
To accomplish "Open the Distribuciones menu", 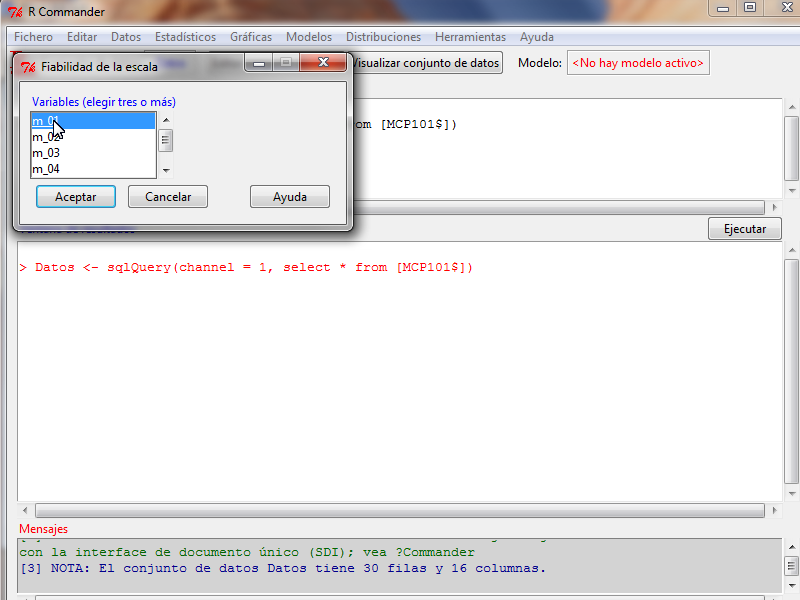I will pos(383,37).
